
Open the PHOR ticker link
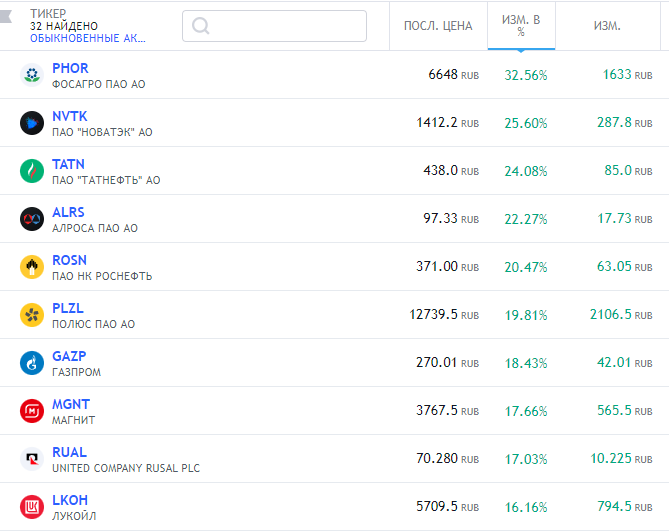70,68
